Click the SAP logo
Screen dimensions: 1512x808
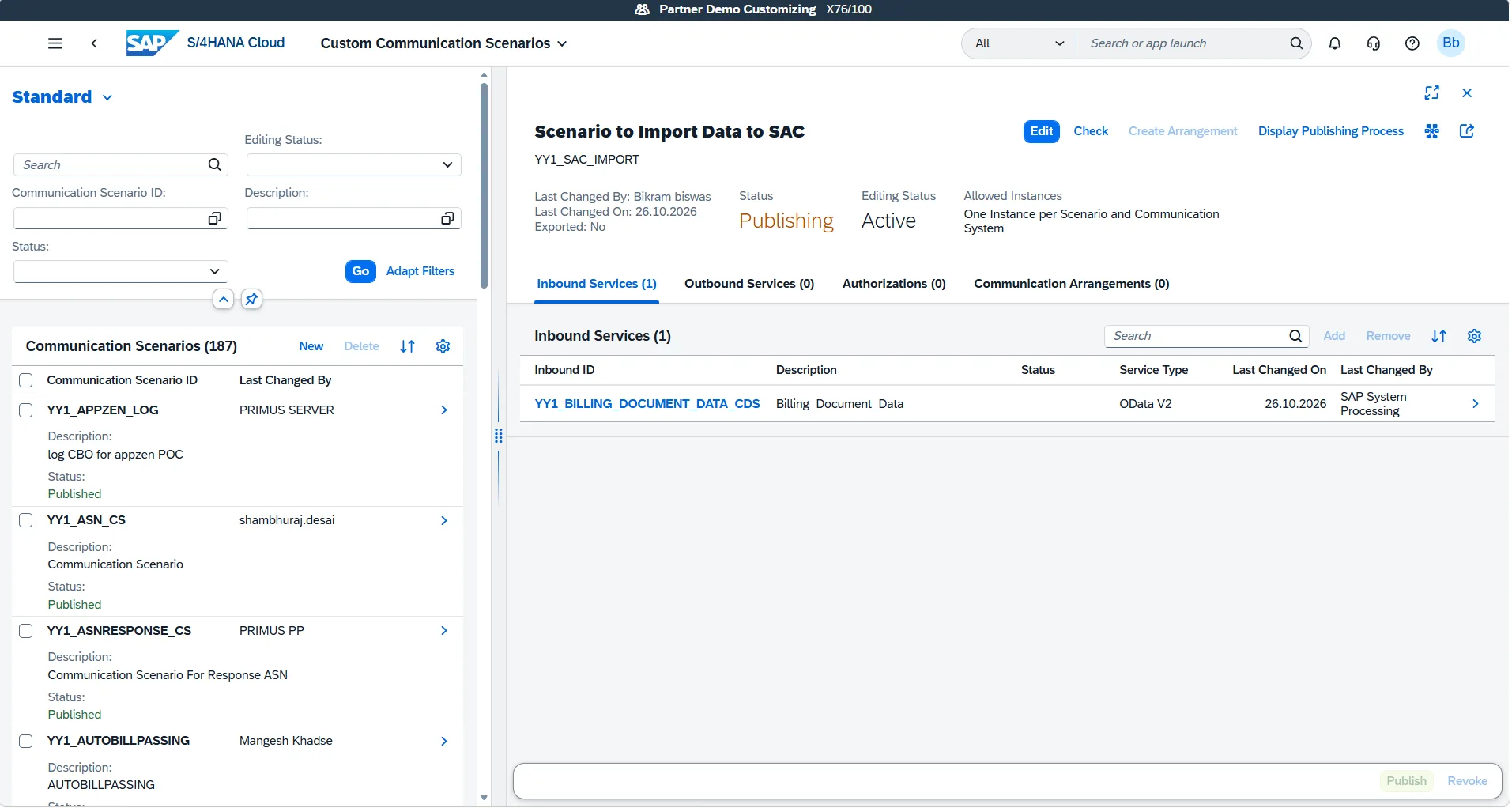(x=152, y=43)
